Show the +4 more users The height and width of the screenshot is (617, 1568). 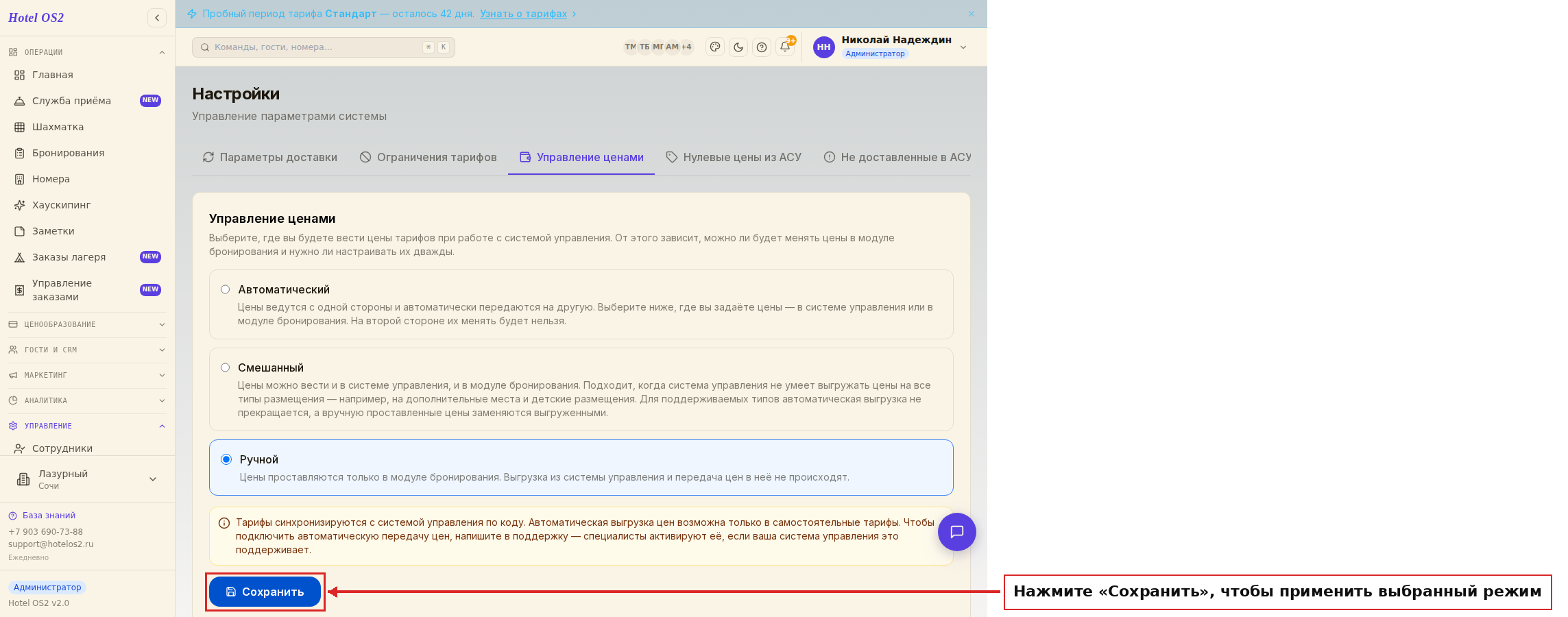click(x=686, y=47)
